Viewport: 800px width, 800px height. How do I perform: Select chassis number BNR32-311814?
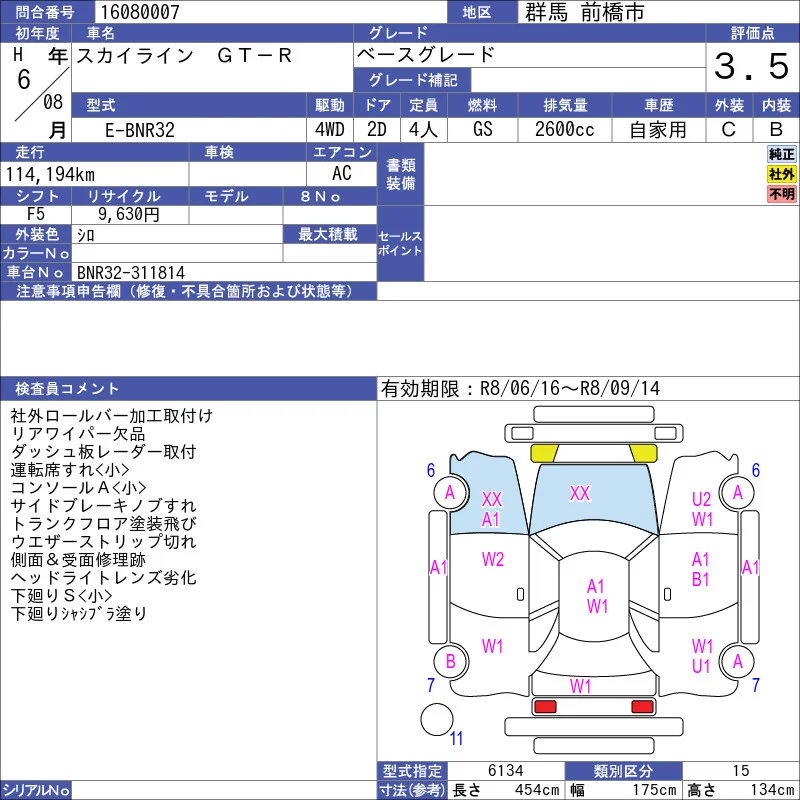tap(131, 273)
